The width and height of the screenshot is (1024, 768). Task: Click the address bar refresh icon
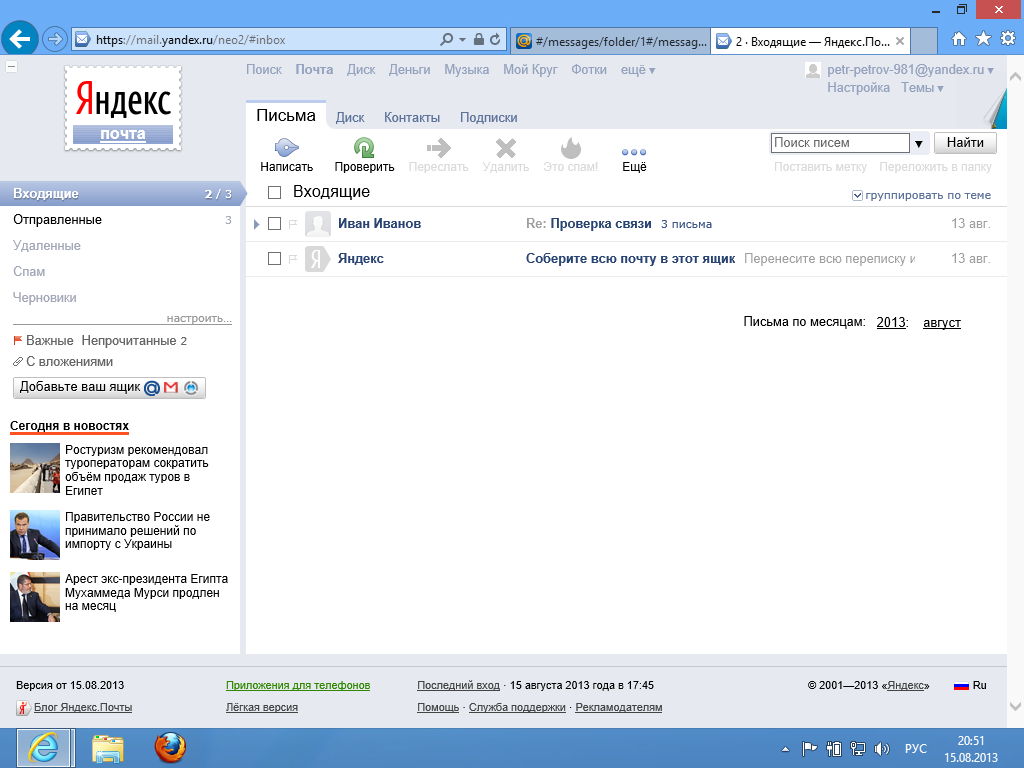click(x=496, y=39)
